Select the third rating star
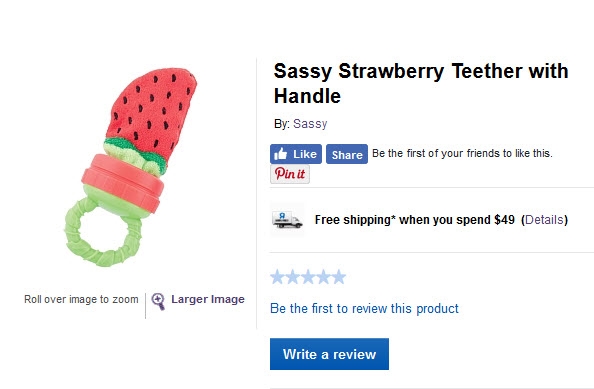The image size is (594, 389). coord(308,277)
